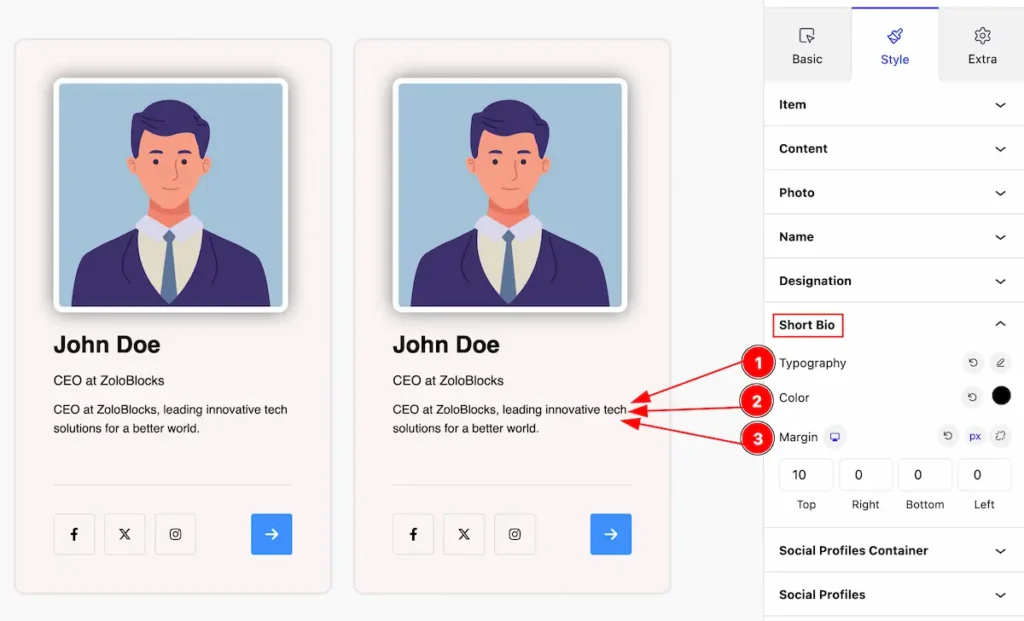
Task: Click blue arrow button on first card
Action: [272, 534]
